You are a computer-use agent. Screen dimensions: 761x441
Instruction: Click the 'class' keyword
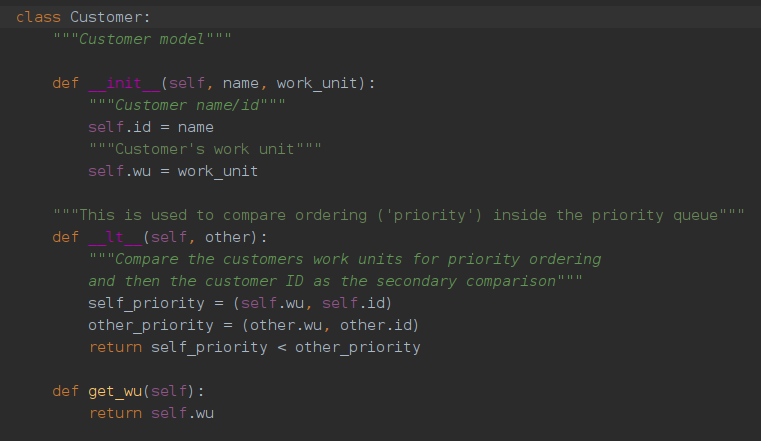(38, 17)
